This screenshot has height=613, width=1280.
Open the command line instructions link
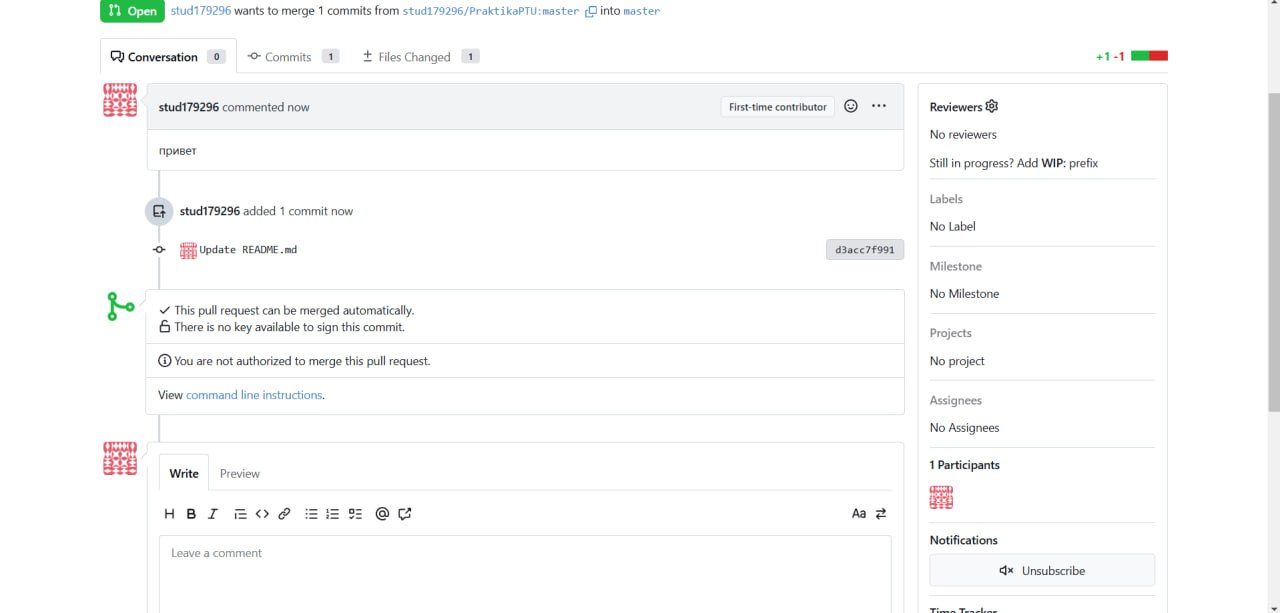coord(254,395)
